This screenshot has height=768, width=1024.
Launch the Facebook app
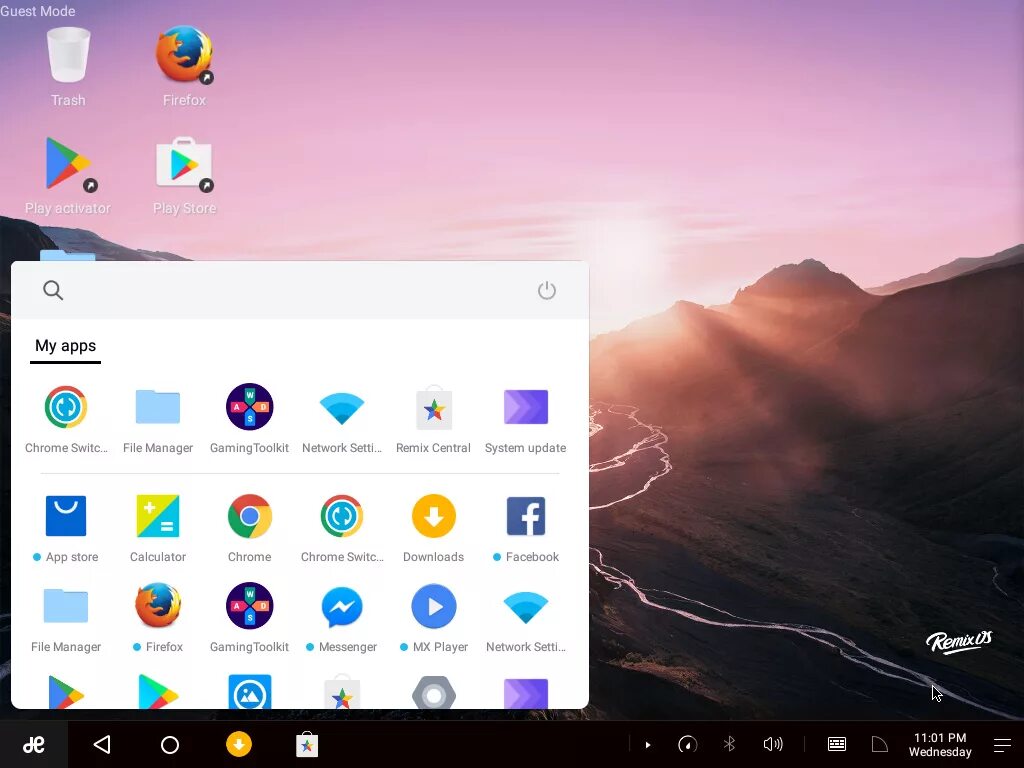[526, 528]
